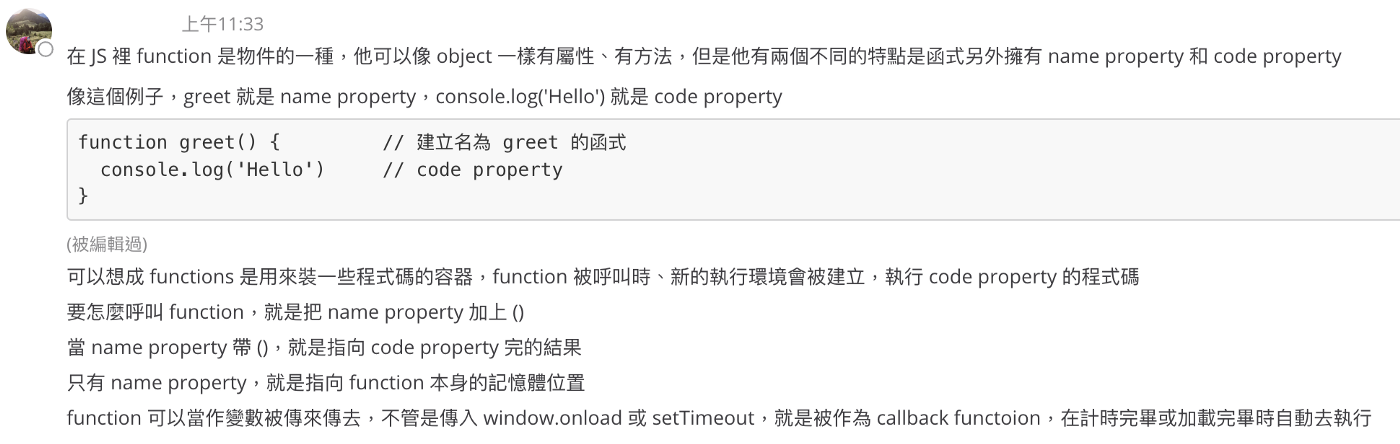Click the line starting '像這個例子'
This screenshot has height=444, width=1400.
coord(424,97)
